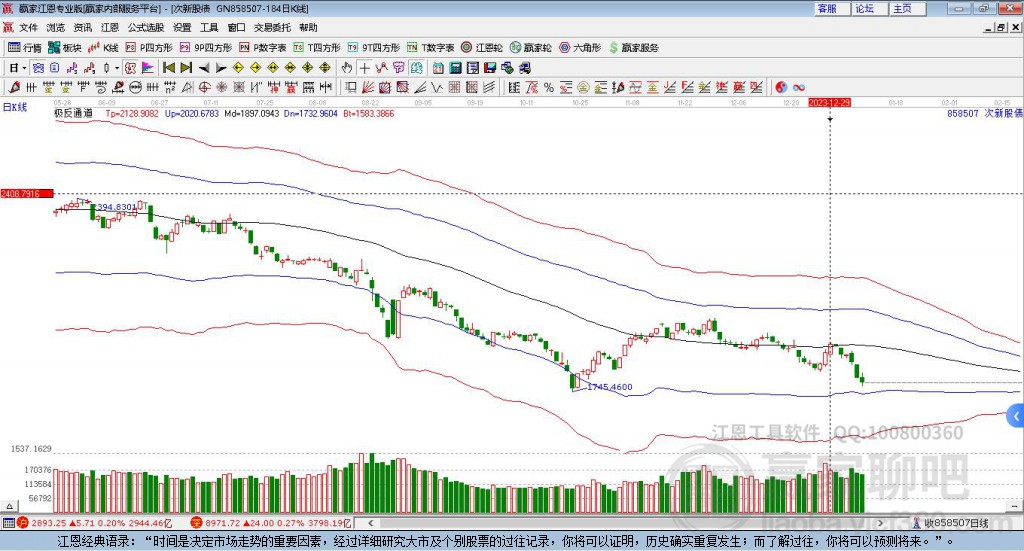
Task: Open the 板块 sector view
Action: [x=66, y=47]
